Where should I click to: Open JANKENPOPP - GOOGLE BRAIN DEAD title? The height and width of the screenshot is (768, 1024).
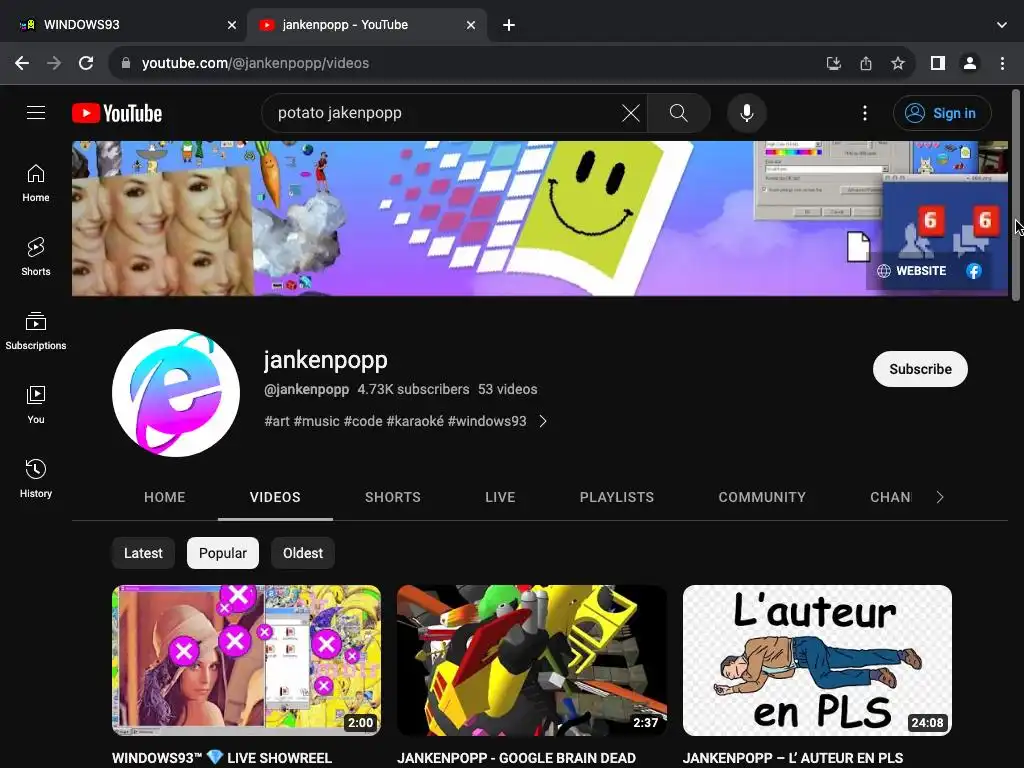click(x=516, y=758)
